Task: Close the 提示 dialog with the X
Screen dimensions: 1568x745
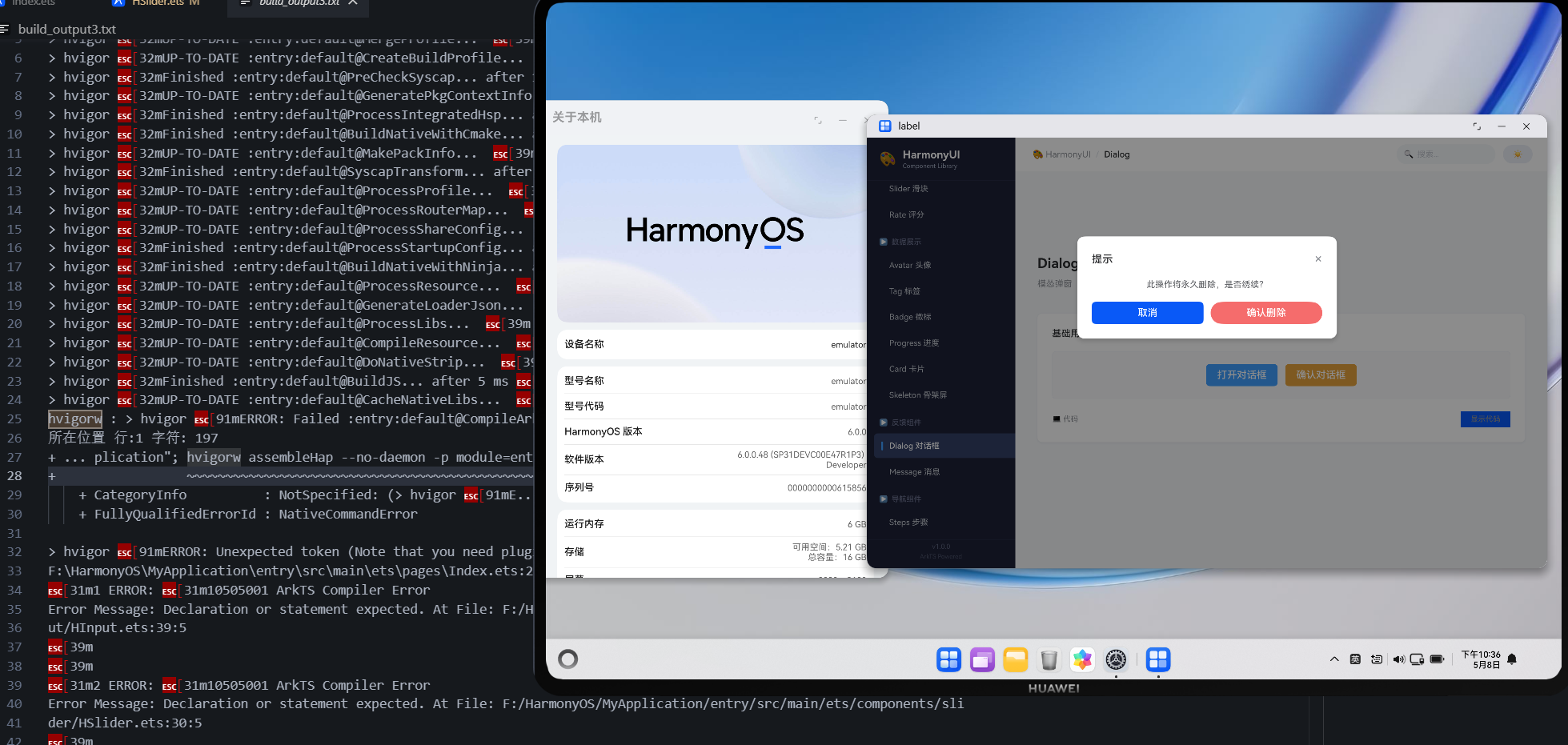Action: pyautogui.click(x=1318, y=258)
